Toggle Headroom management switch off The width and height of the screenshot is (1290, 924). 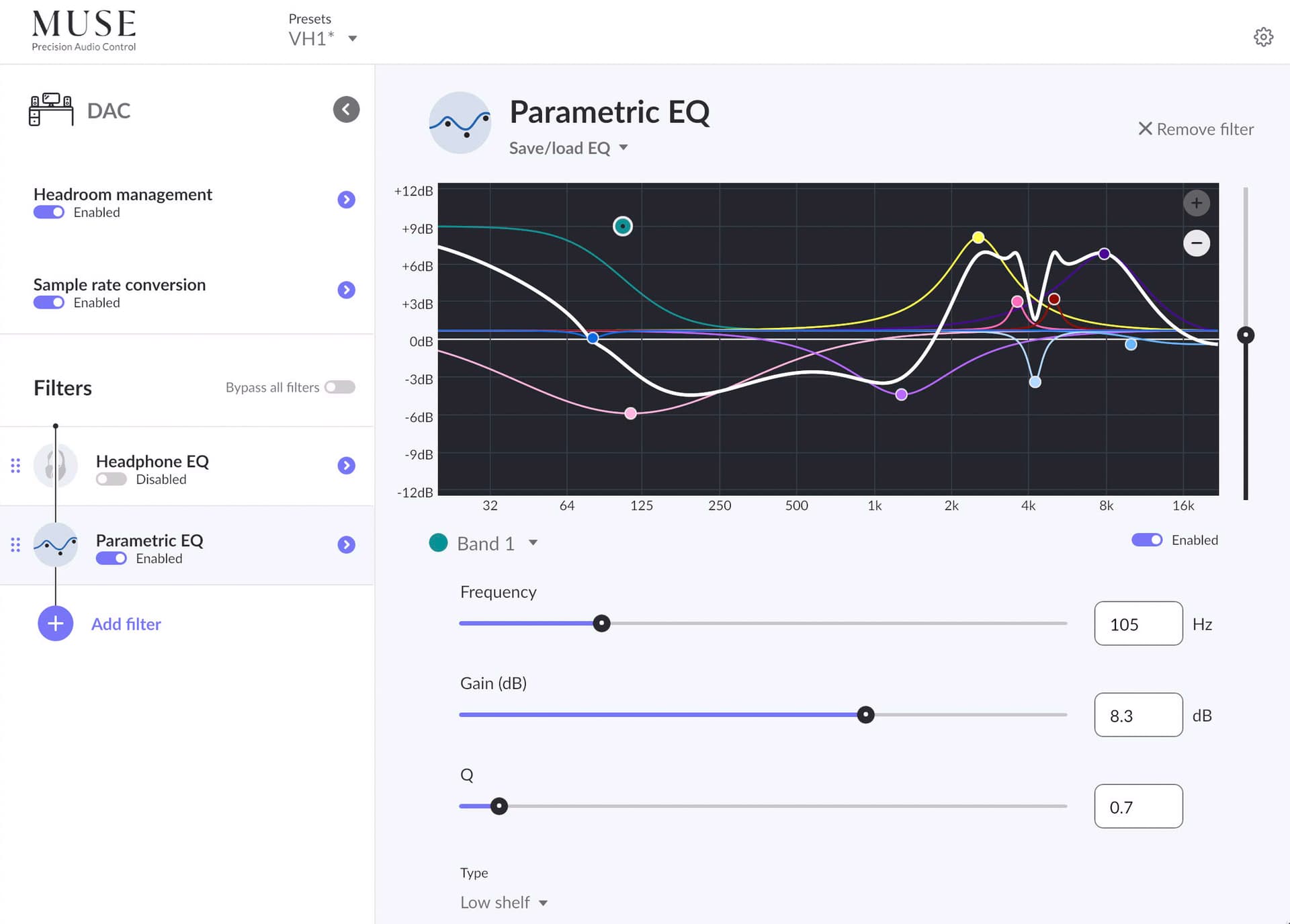tap(49, 212)
